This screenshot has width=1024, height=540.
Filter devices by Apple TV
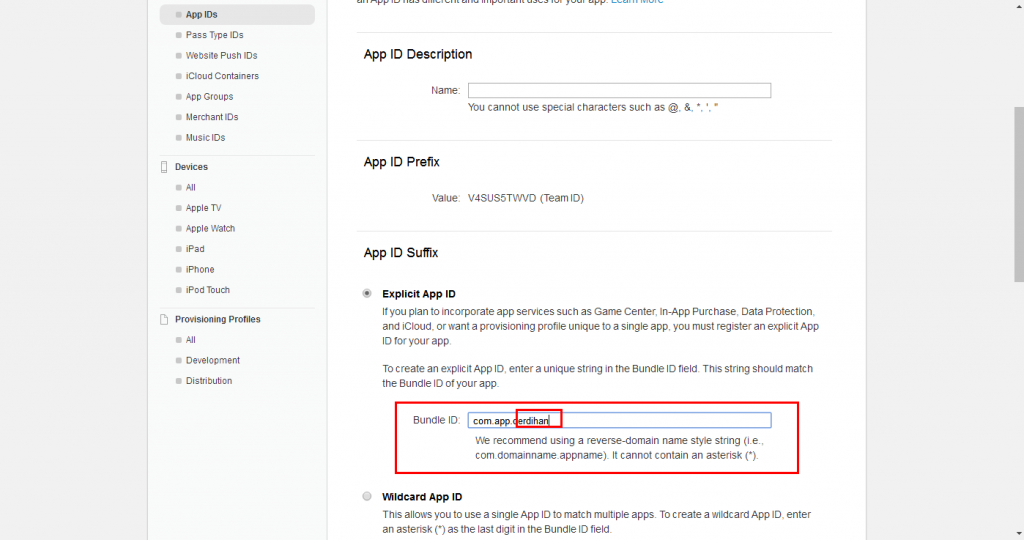point(203,208)
